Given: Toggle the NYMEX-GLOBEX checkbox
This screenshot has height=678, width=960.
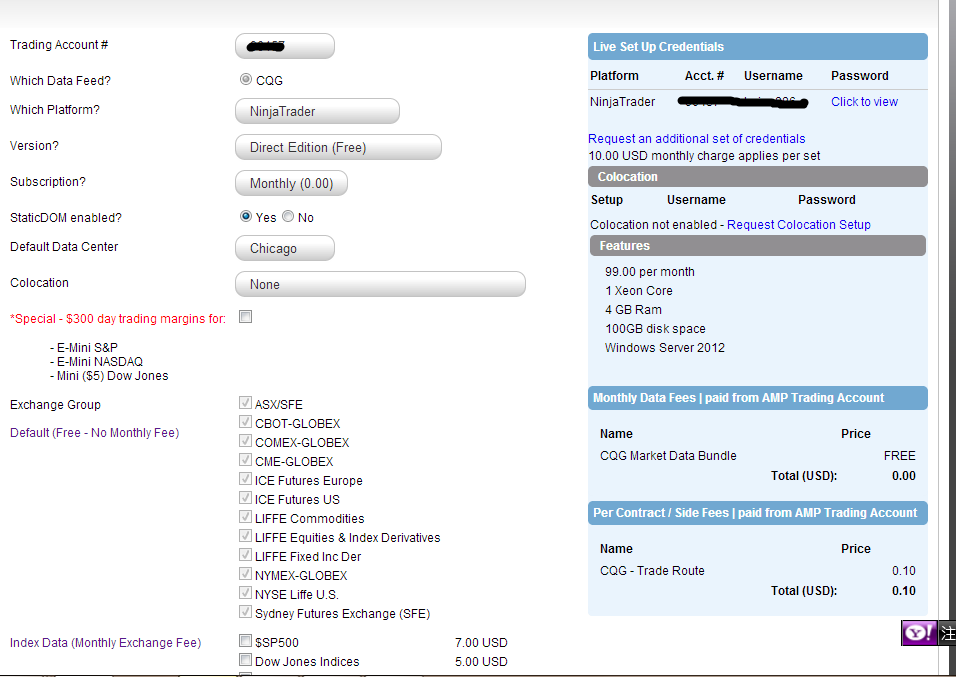Looking at the screenshot, I should pos(246,574).
